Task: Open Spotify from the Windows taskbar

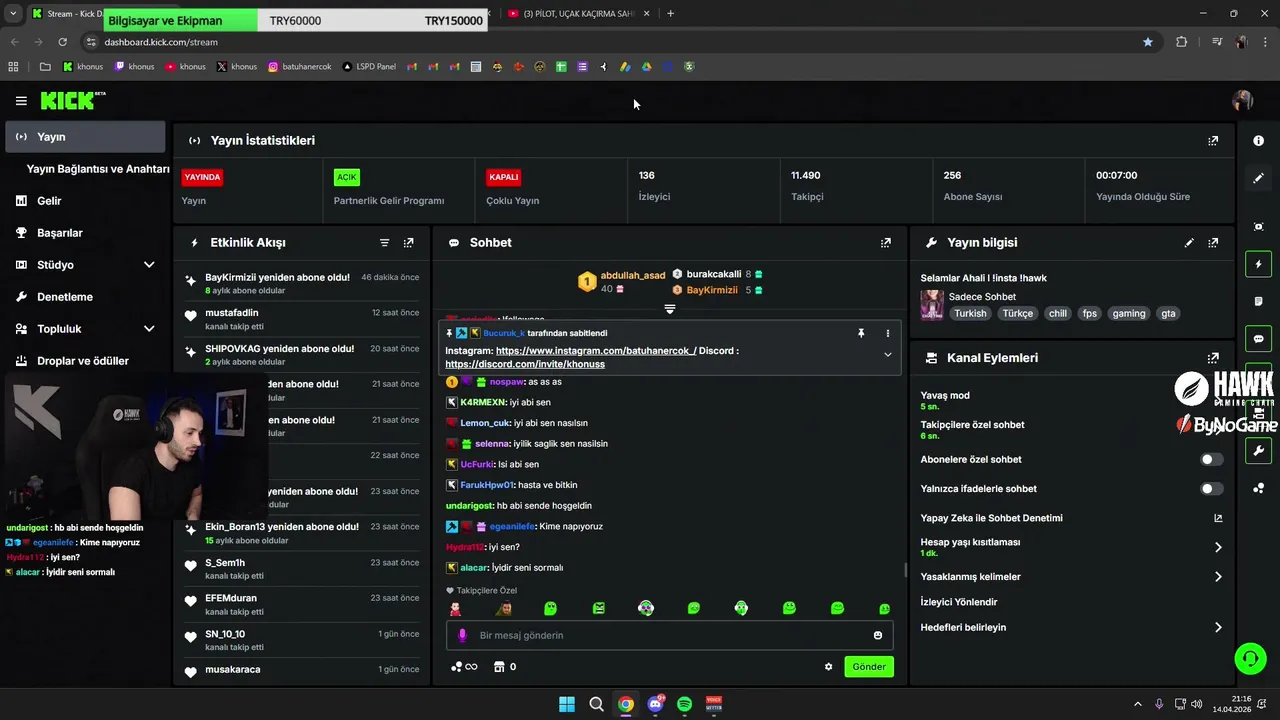Action: [685, 704]
